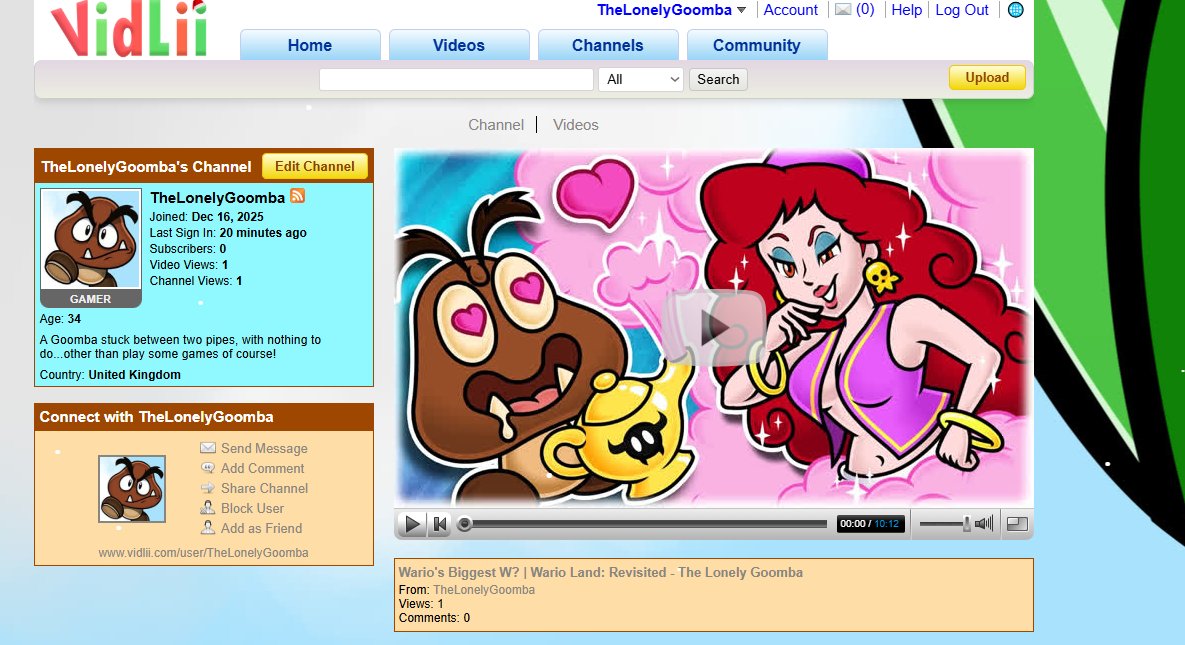Click the Joined: Dec 16, 2025 text

(x=206, y=217)
